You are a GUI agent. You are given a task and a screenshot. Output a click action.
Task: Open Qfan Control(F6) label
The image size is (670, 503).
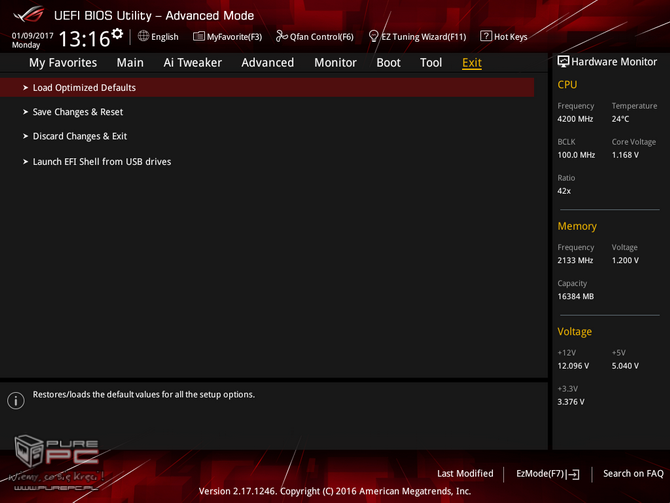click(x=322, y=37)
